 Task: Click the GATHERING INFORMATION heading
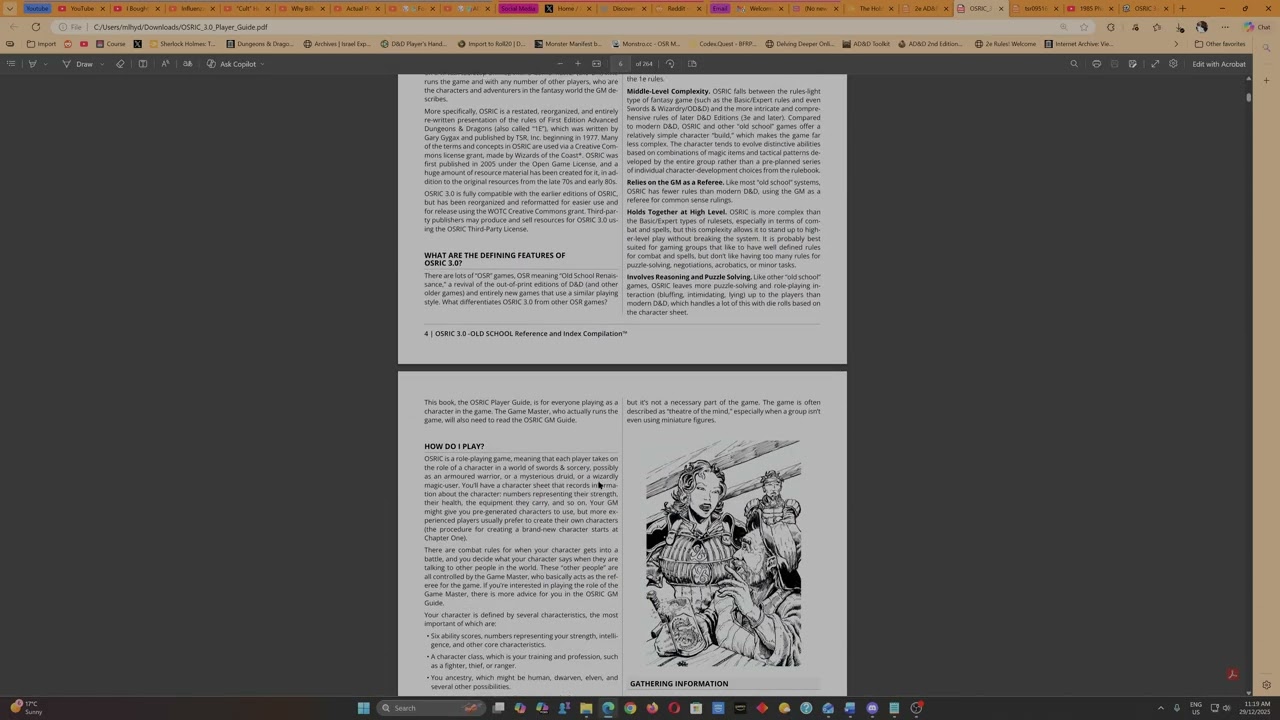679,684
